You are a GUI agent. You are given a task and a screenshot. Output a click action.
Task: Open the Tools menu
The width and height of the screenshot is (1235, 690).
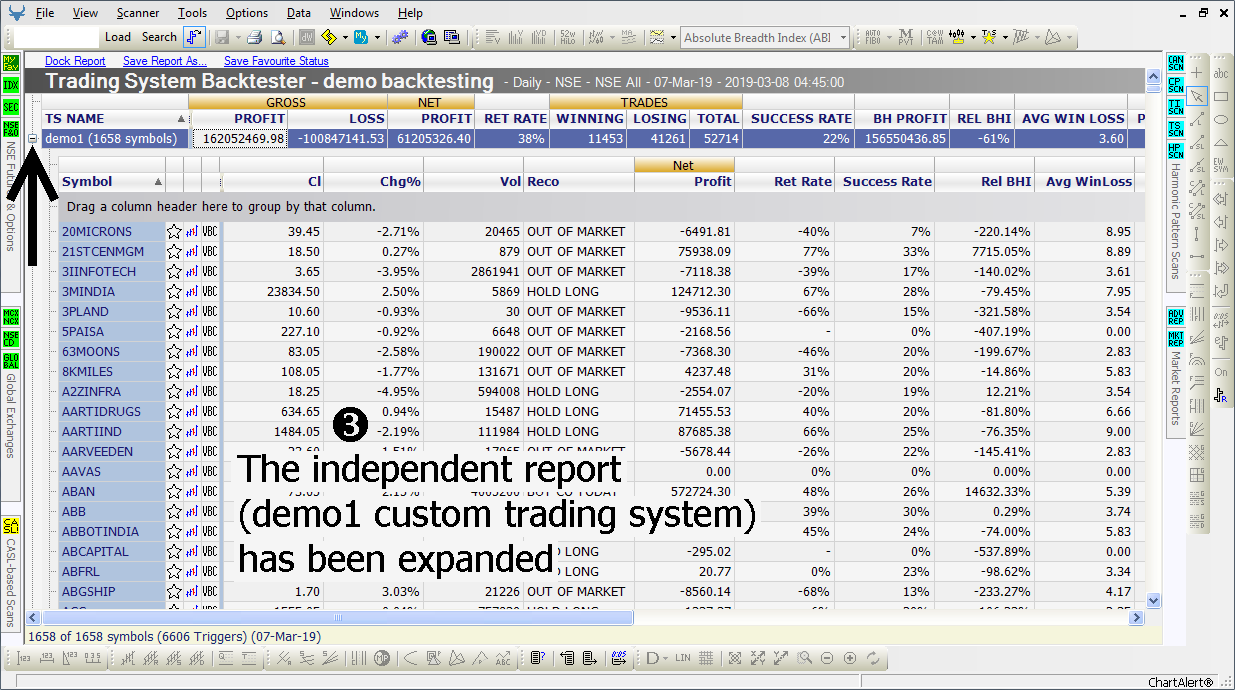pos(192,13)
